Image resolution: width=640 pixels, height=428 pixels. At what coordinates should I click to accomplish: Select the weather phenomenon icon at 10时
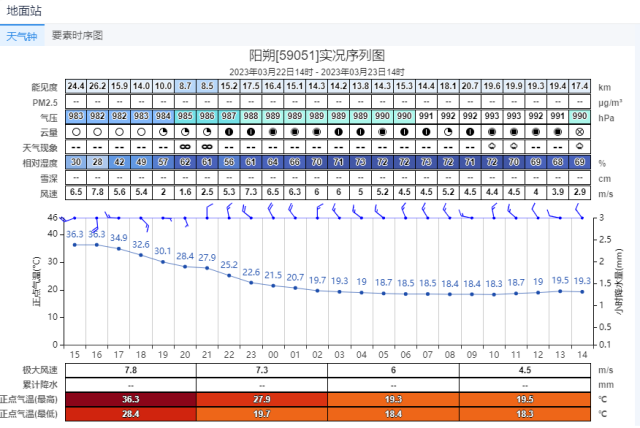(493, 147)
